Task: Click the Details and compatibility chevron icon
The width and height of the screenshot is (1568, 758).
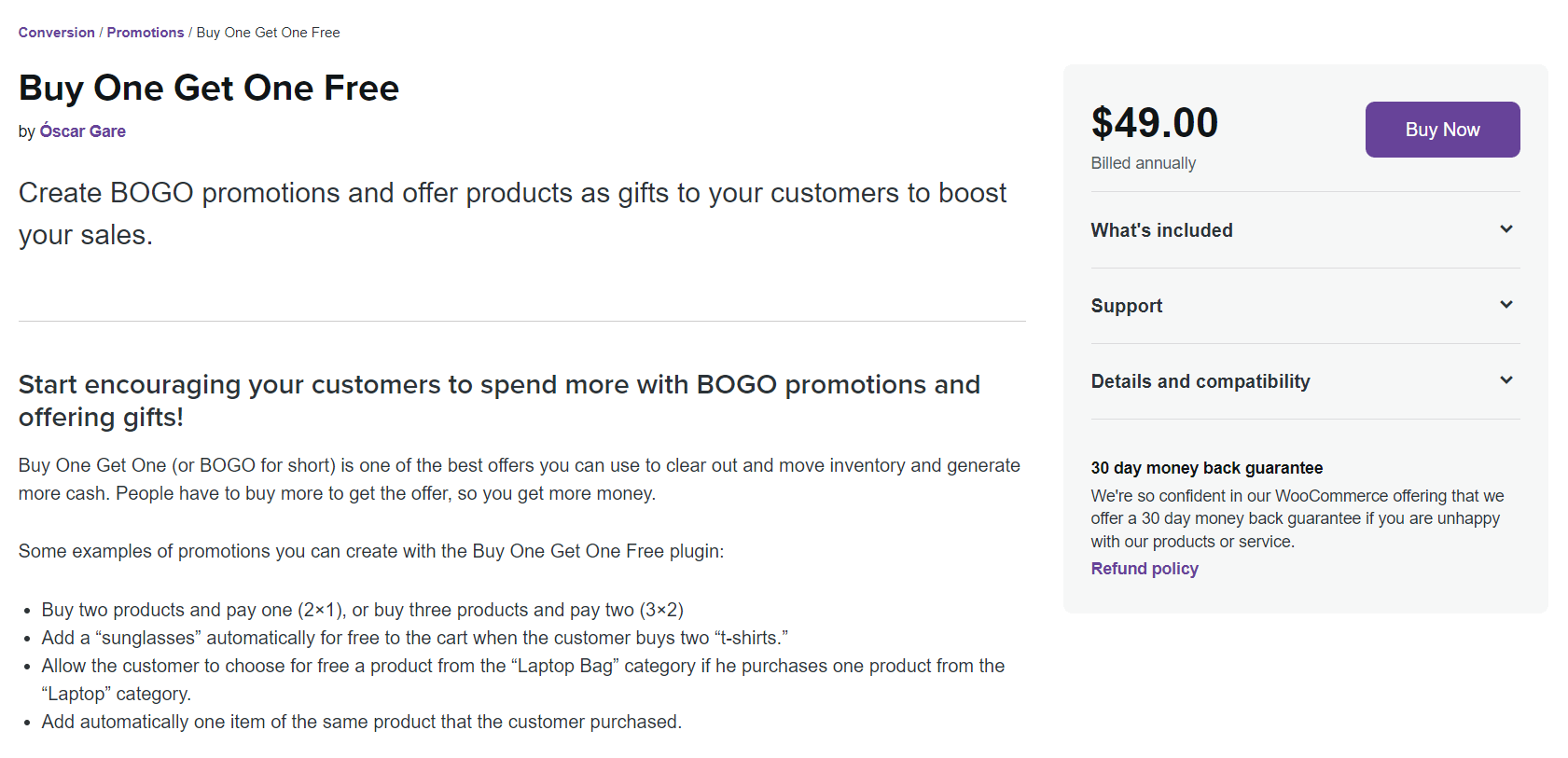Action: (1506, 380)
